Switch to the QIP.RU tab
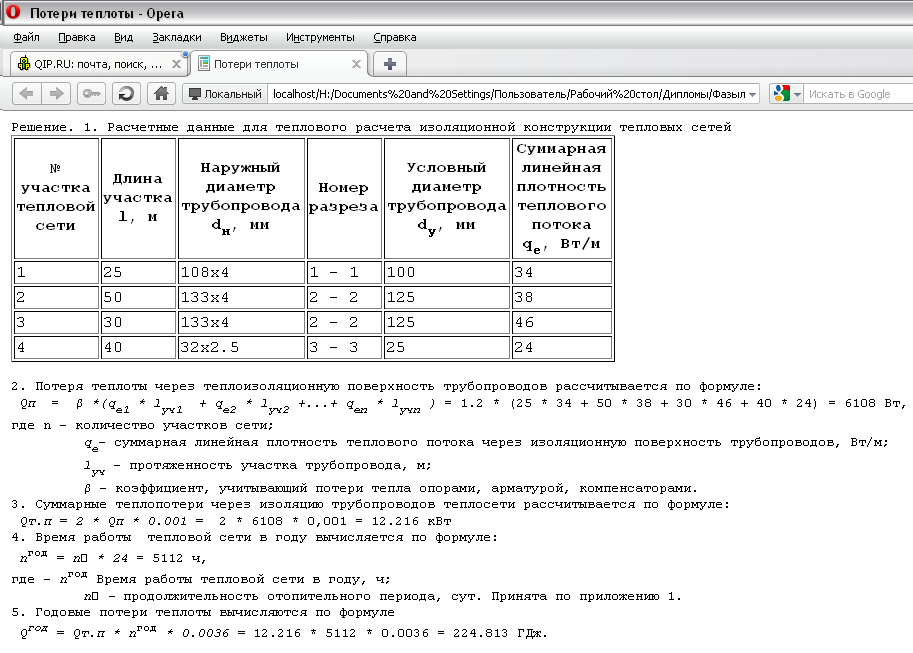The width and height of the screenshot is (913, 653). pyautogui.click(x=99, y=63)
